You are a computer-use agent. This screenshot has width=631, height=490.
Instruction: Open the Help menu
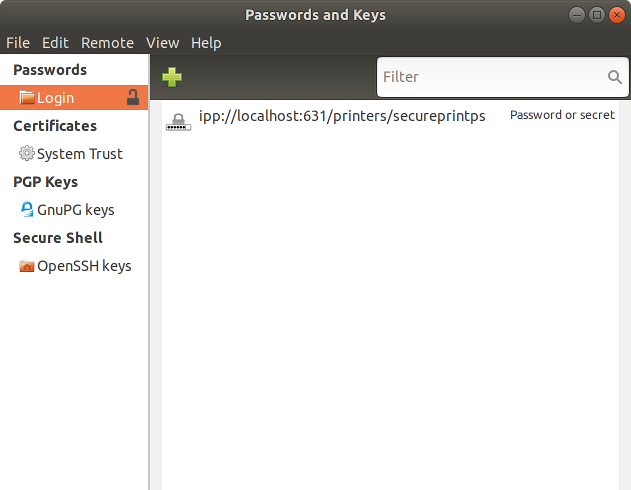click(206, 43)
